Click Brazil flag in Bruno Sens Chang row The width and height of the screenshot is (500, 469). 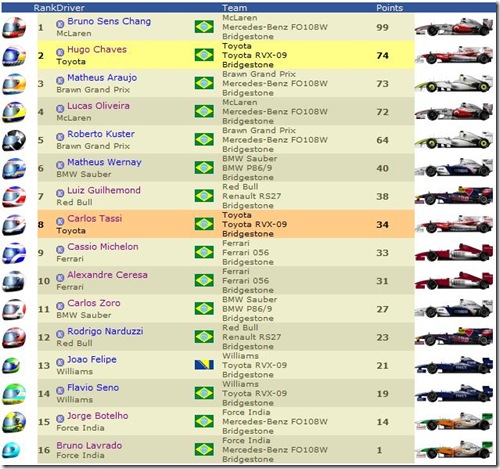(204, 27)
